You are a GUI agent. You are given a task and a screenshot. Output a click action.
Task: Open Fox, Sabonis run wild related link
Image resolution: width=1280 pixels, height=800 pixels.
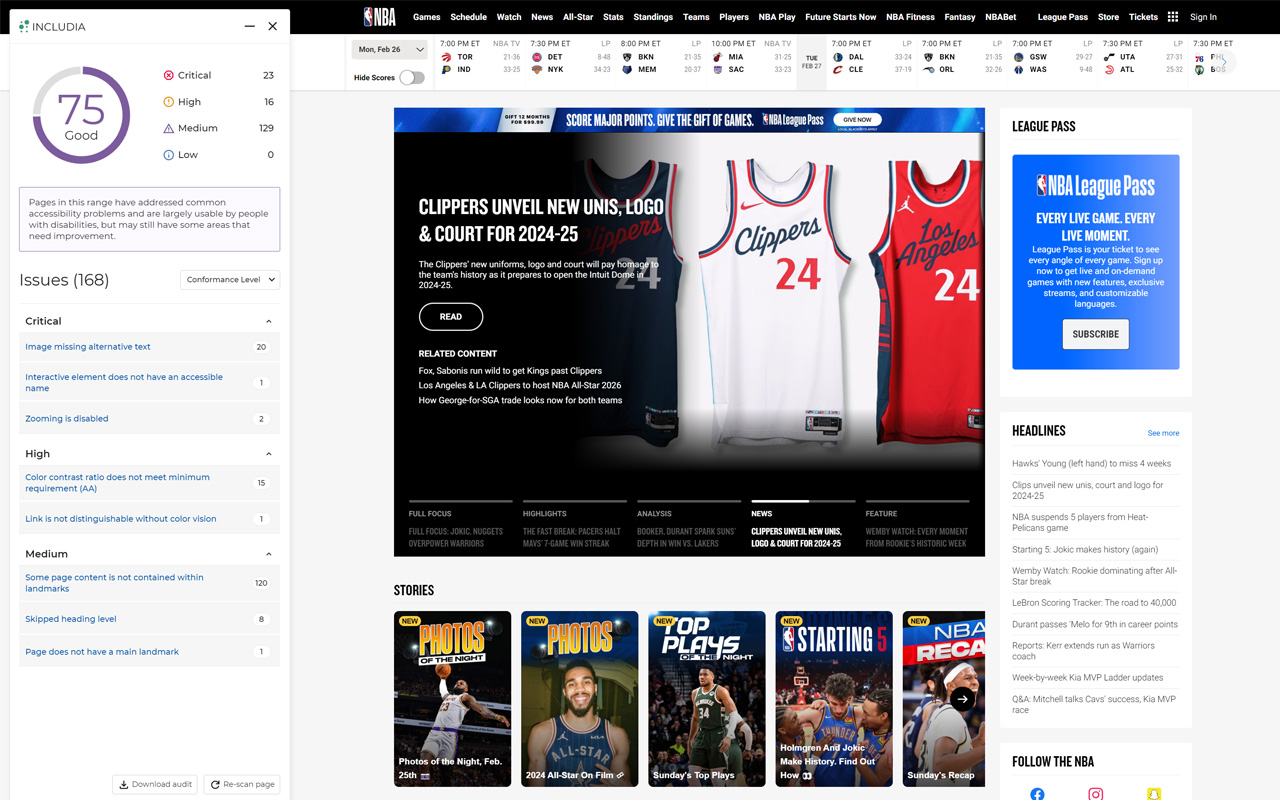point(510,371)
